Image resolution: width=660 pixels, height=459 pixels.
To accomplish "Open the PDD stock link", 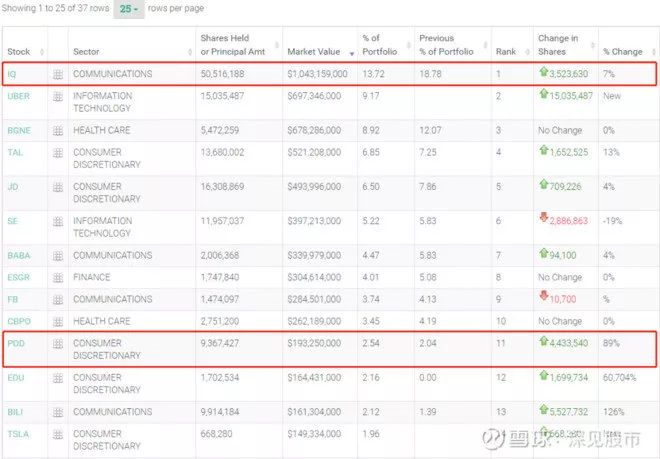I will coord(16,343).
